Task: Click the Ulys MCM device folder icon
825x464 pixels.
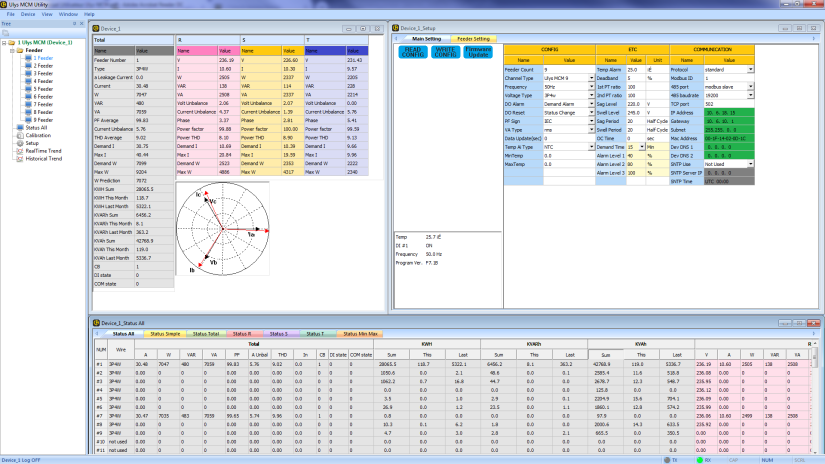Action: 12,43
